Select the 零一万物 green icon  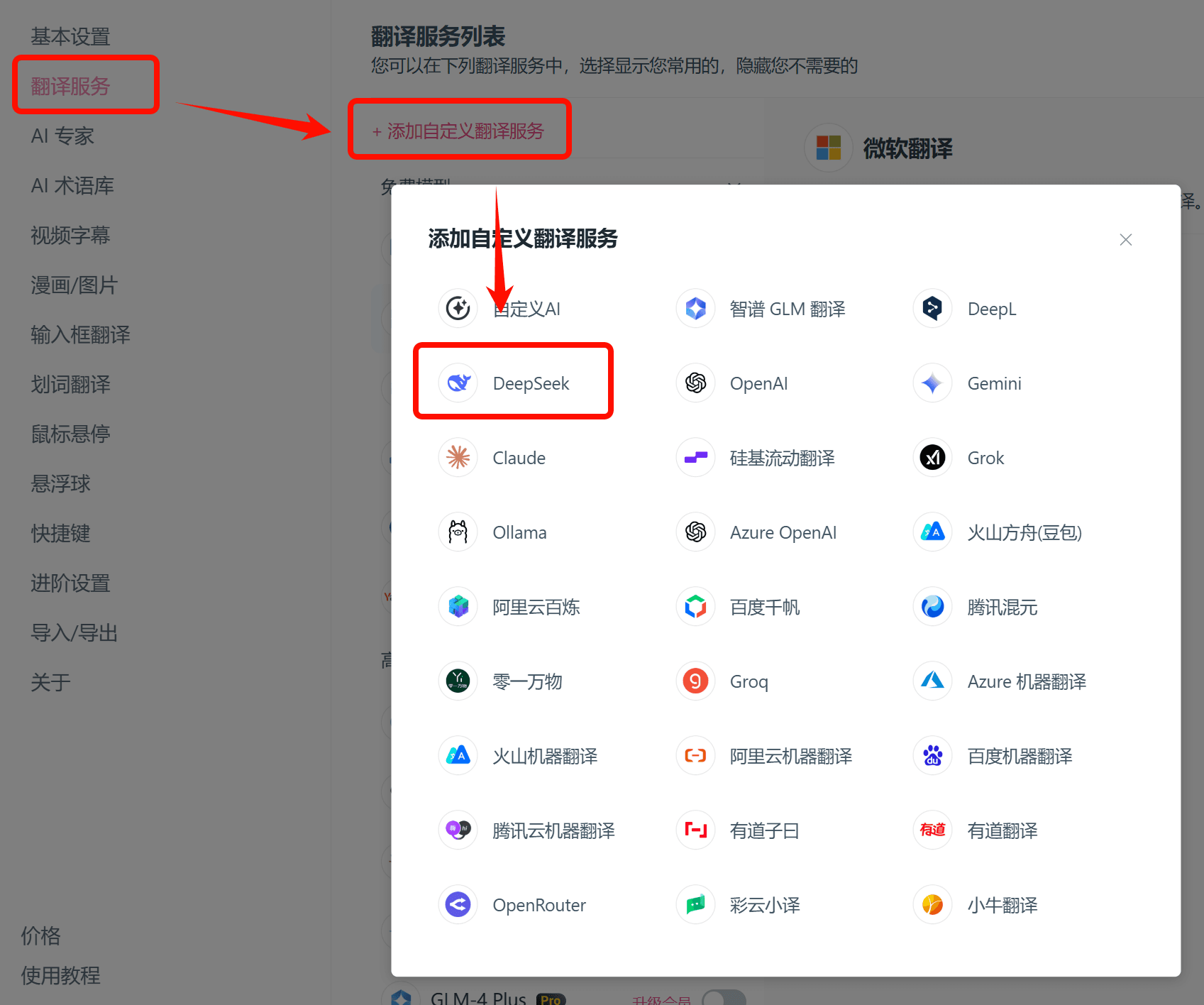coord(458,681)
